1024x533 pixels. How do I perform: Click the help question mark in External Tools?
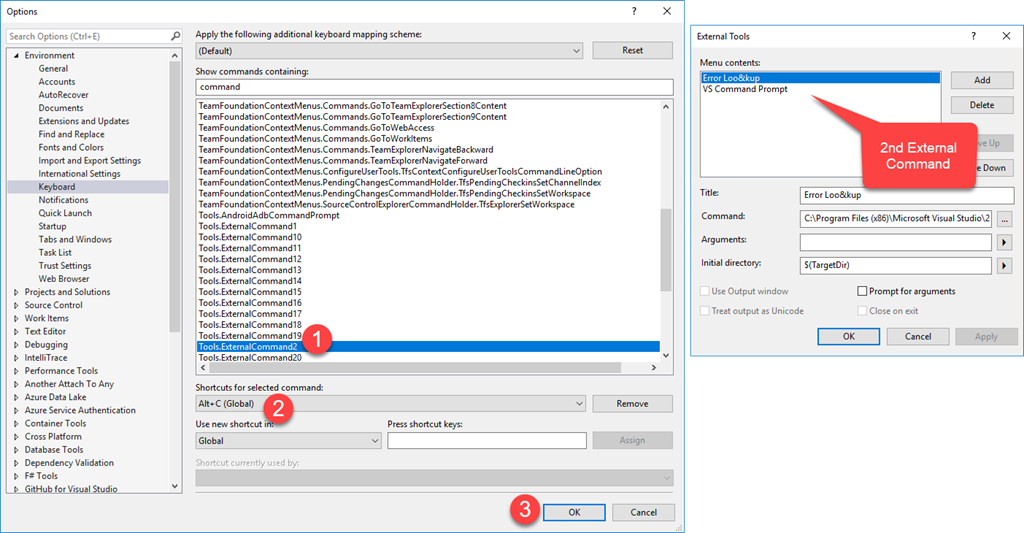pyautogui.click(x=974, y=36)
